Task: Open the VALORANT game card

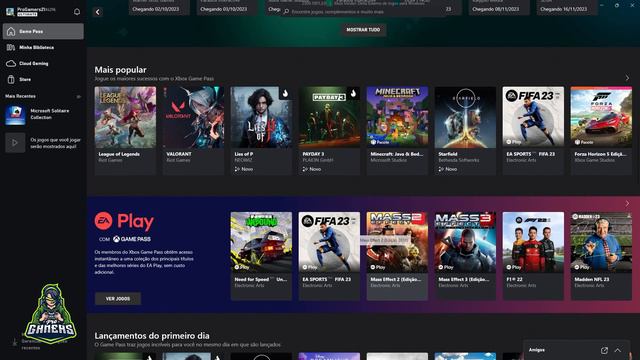Action: [x=193, y=131]
